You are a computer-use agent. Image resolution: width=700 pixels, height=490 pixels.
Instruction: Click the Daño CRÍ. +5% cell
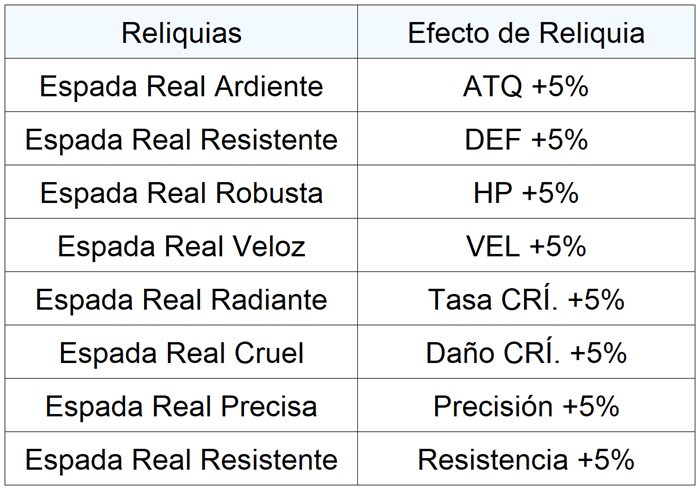(x=525, y=353)
